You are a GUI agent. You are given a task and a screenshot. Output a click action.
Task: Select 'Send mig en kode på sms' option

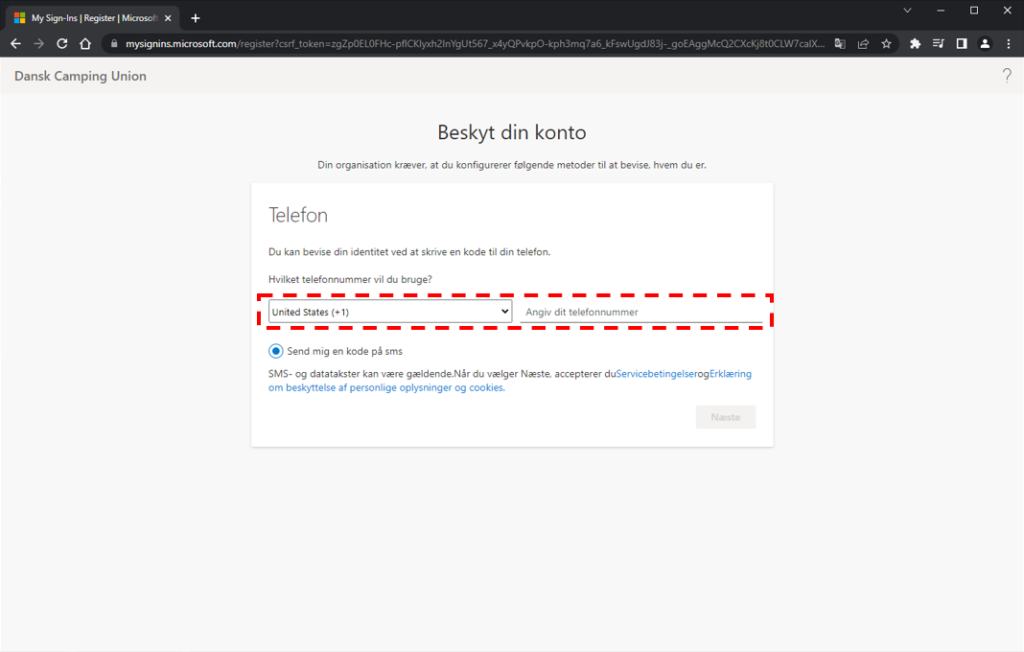(x=276, y=351)
